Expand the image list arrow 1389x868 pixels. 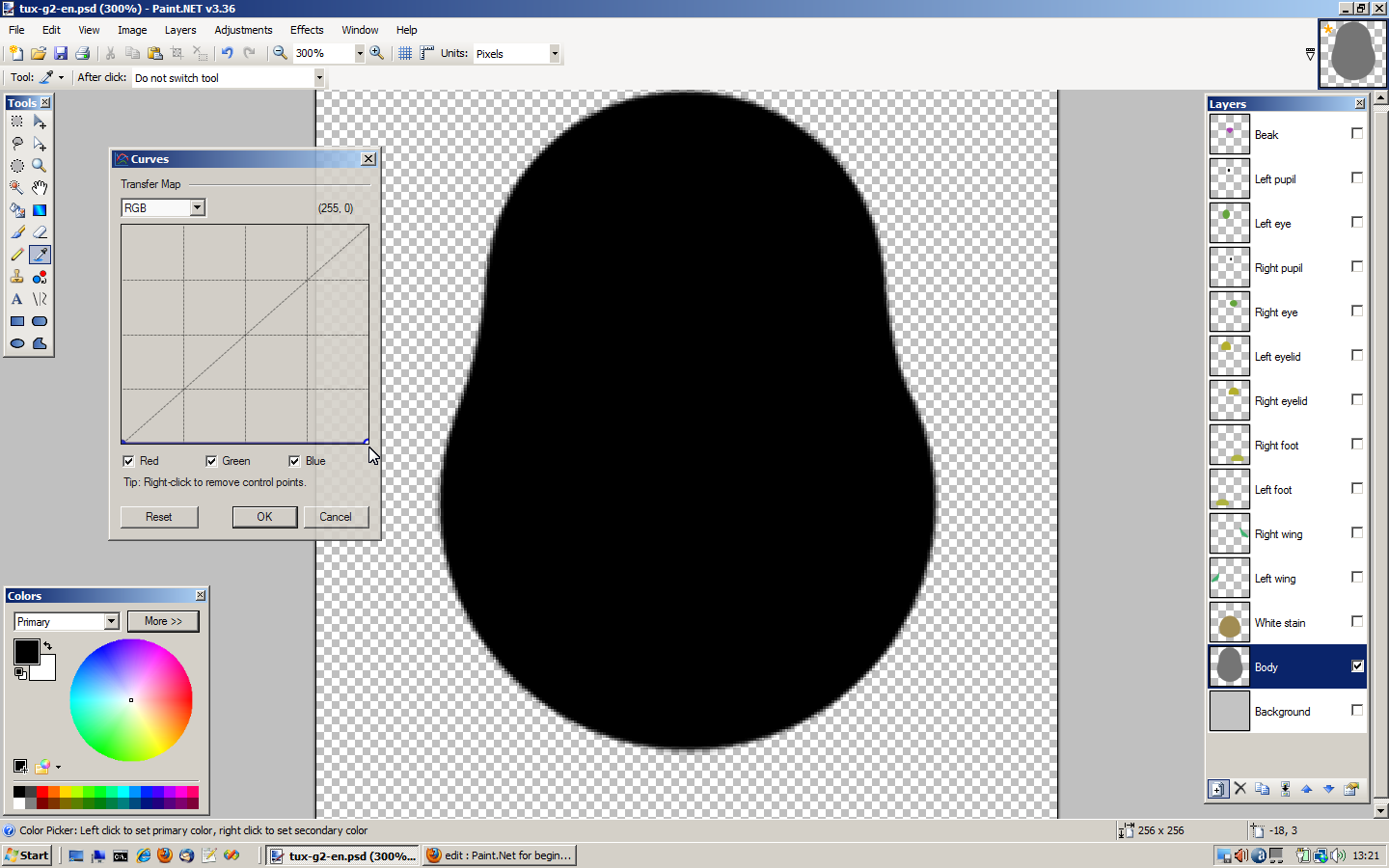coord(1310,54)
